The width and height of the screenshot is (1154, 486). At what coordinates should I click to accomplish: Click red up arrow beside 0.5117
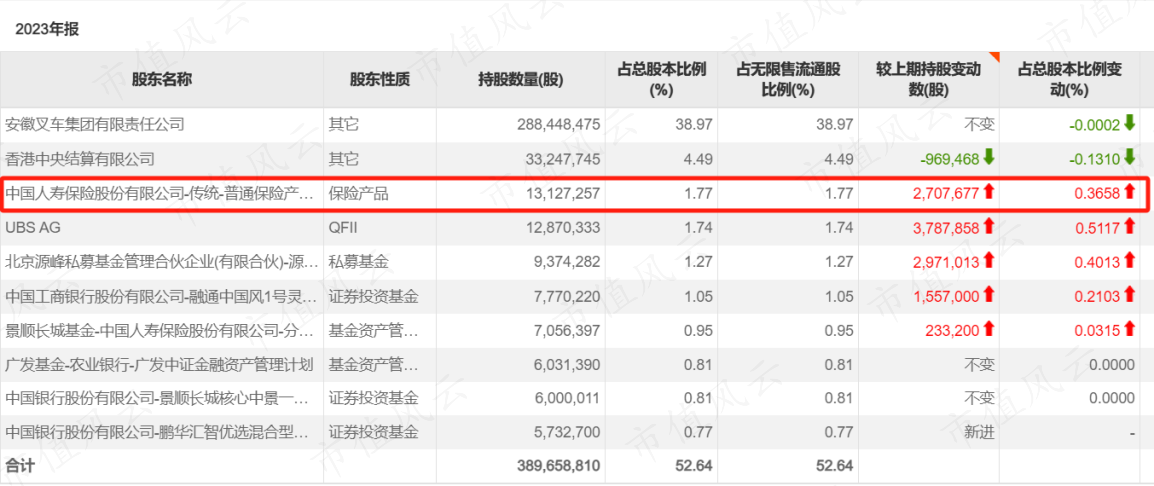tap(1130, 228)
